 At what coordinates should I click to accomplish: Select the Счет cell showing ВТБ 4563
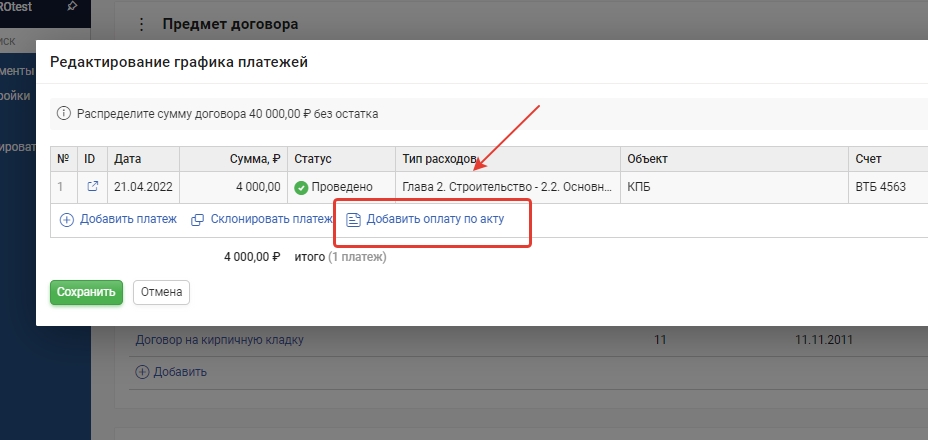(880, 187)
